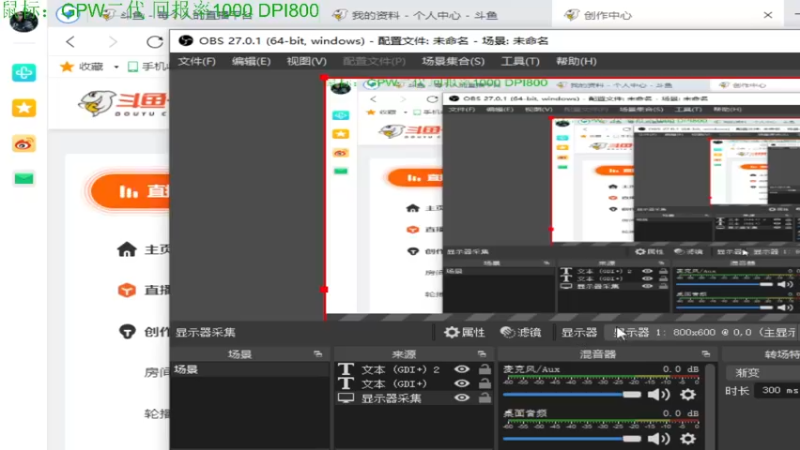Lock the 文本 (GDI+) 2 source
The image size is (800, 450).
pos(485,369)
